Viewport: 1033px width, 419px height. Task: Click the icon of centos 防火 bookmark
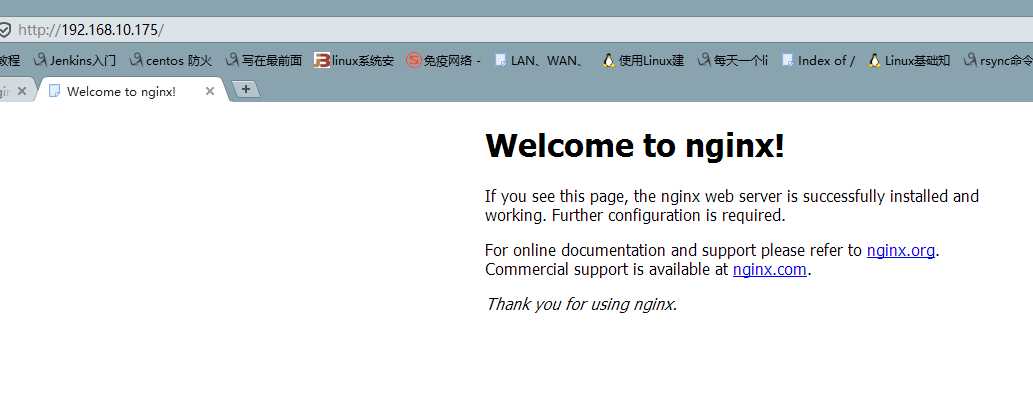click(136, 60)
